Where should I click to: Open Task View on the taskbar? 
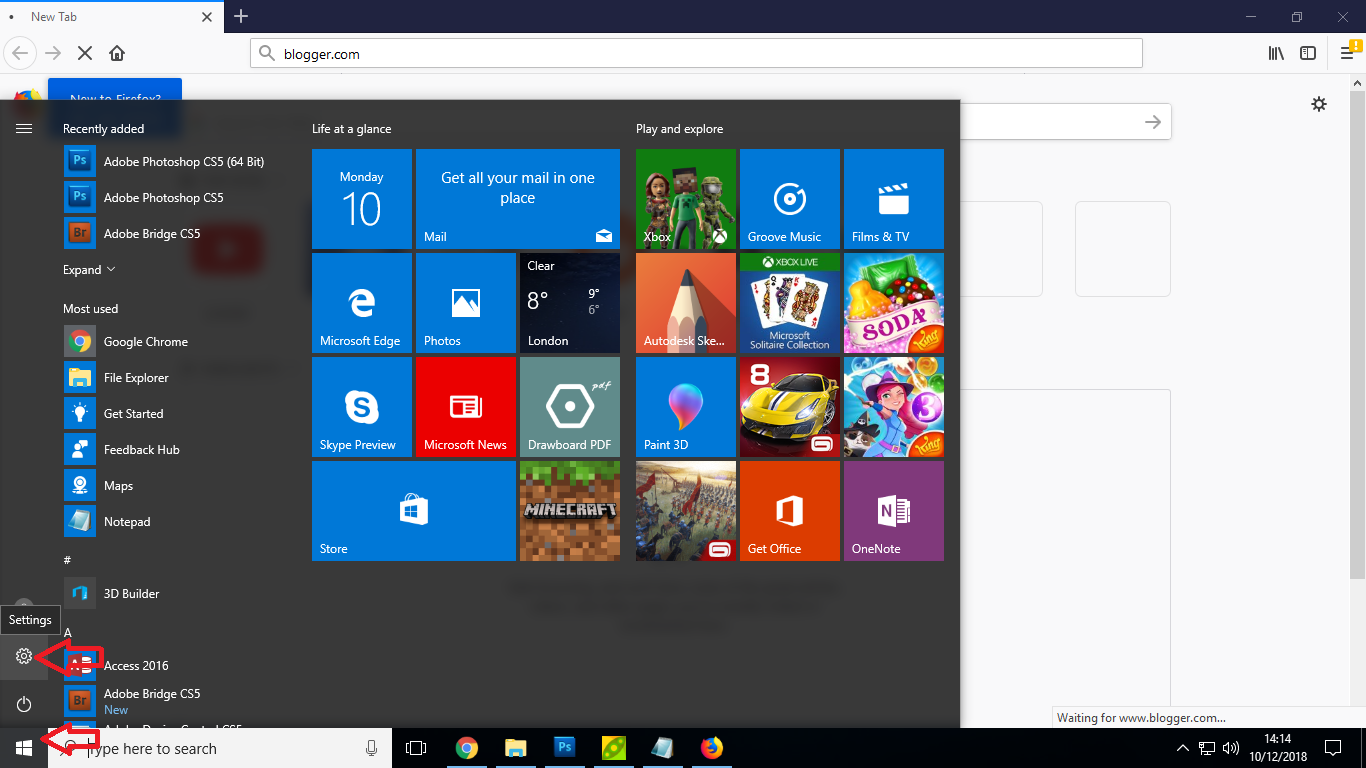[x=416, y=748]
